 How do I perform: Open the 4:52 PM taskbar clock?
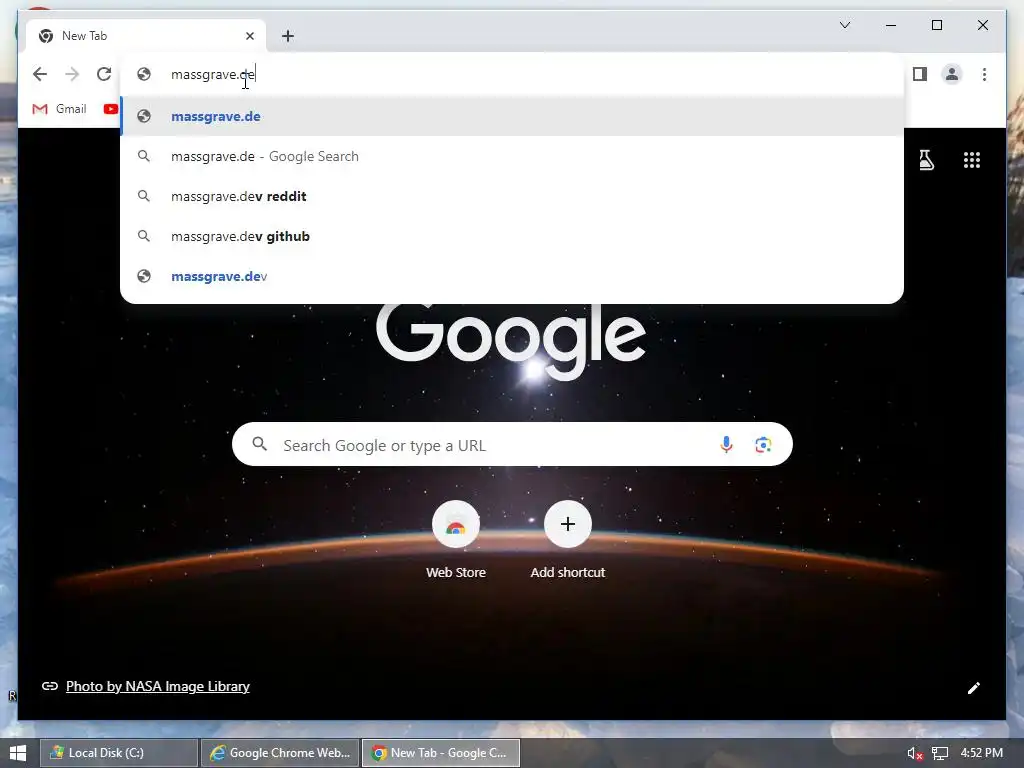982,752
